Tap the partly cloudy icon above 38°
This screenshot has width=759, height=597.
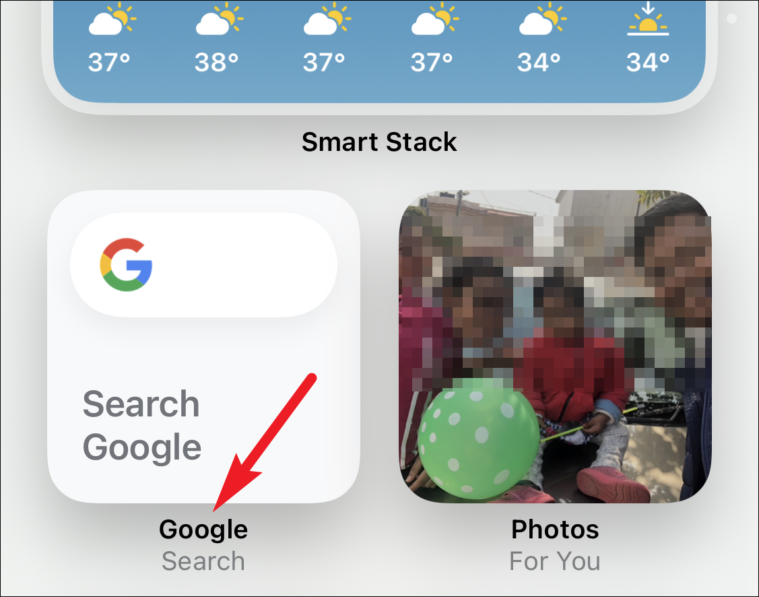point(219,18)
